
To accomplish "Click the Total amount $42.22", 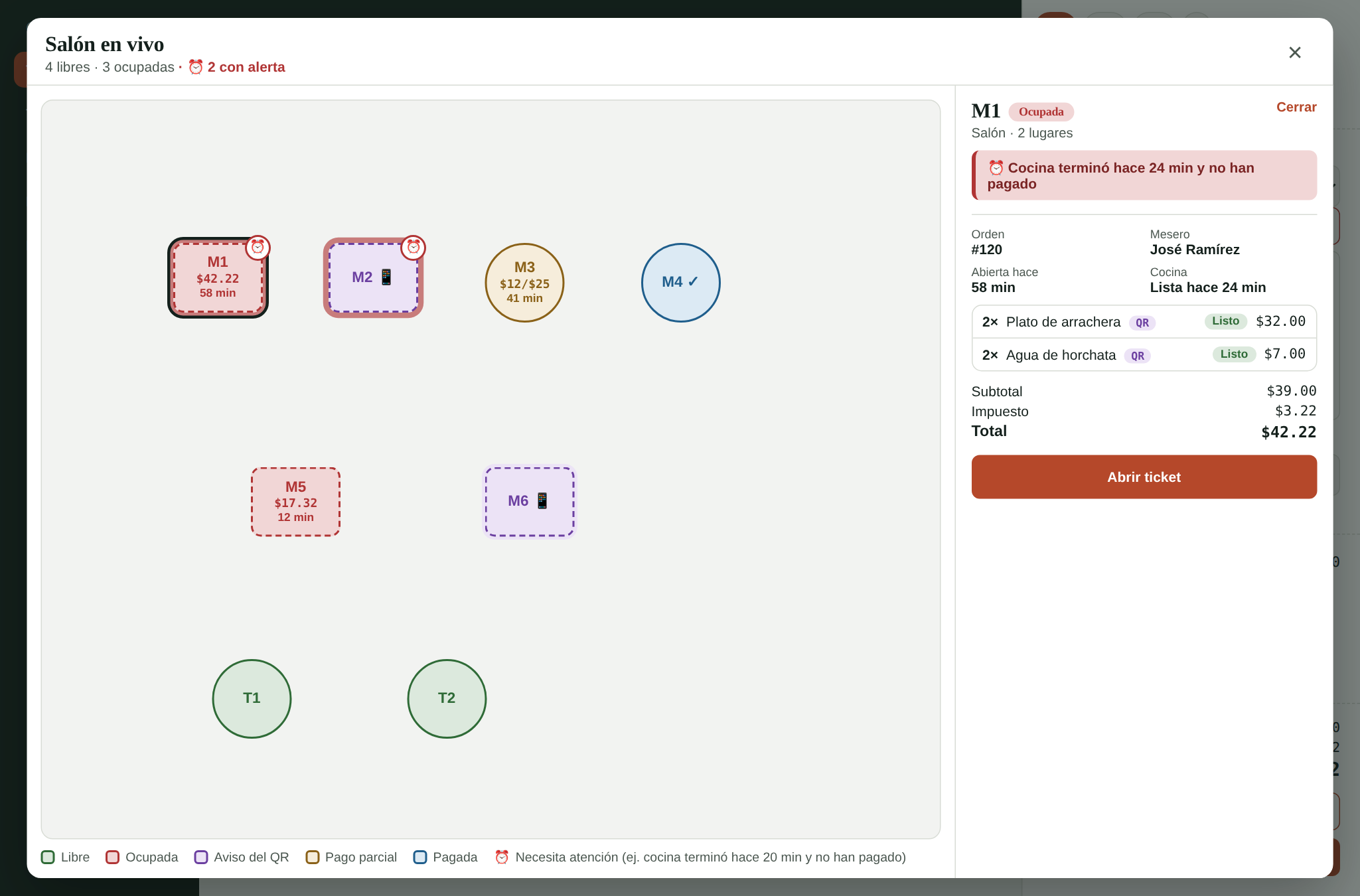I will pyautogui.click(x=1288, y=432).
